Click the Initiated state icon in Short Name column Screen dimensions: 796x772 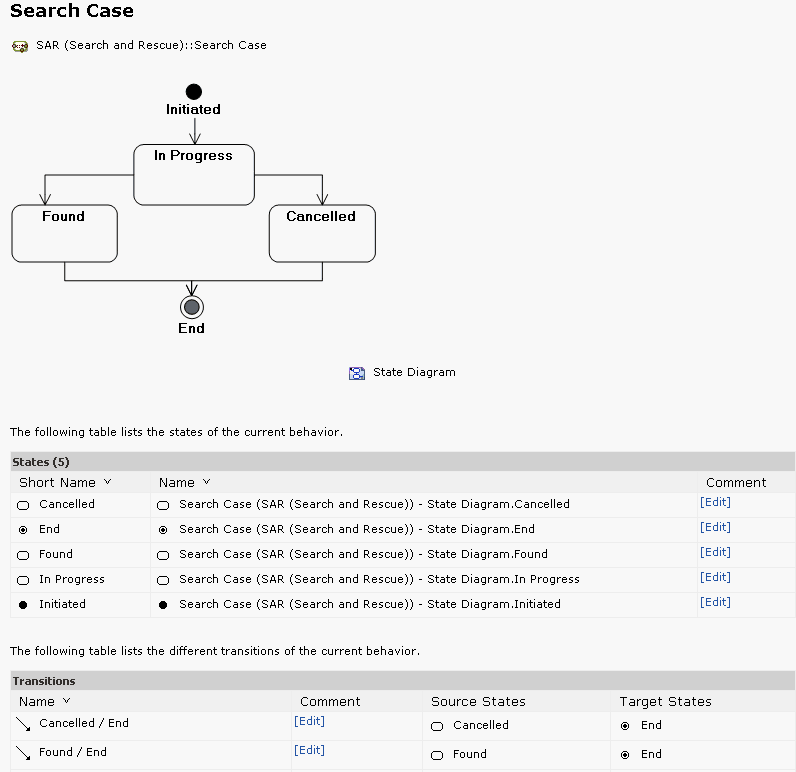(x=23, y=605)
